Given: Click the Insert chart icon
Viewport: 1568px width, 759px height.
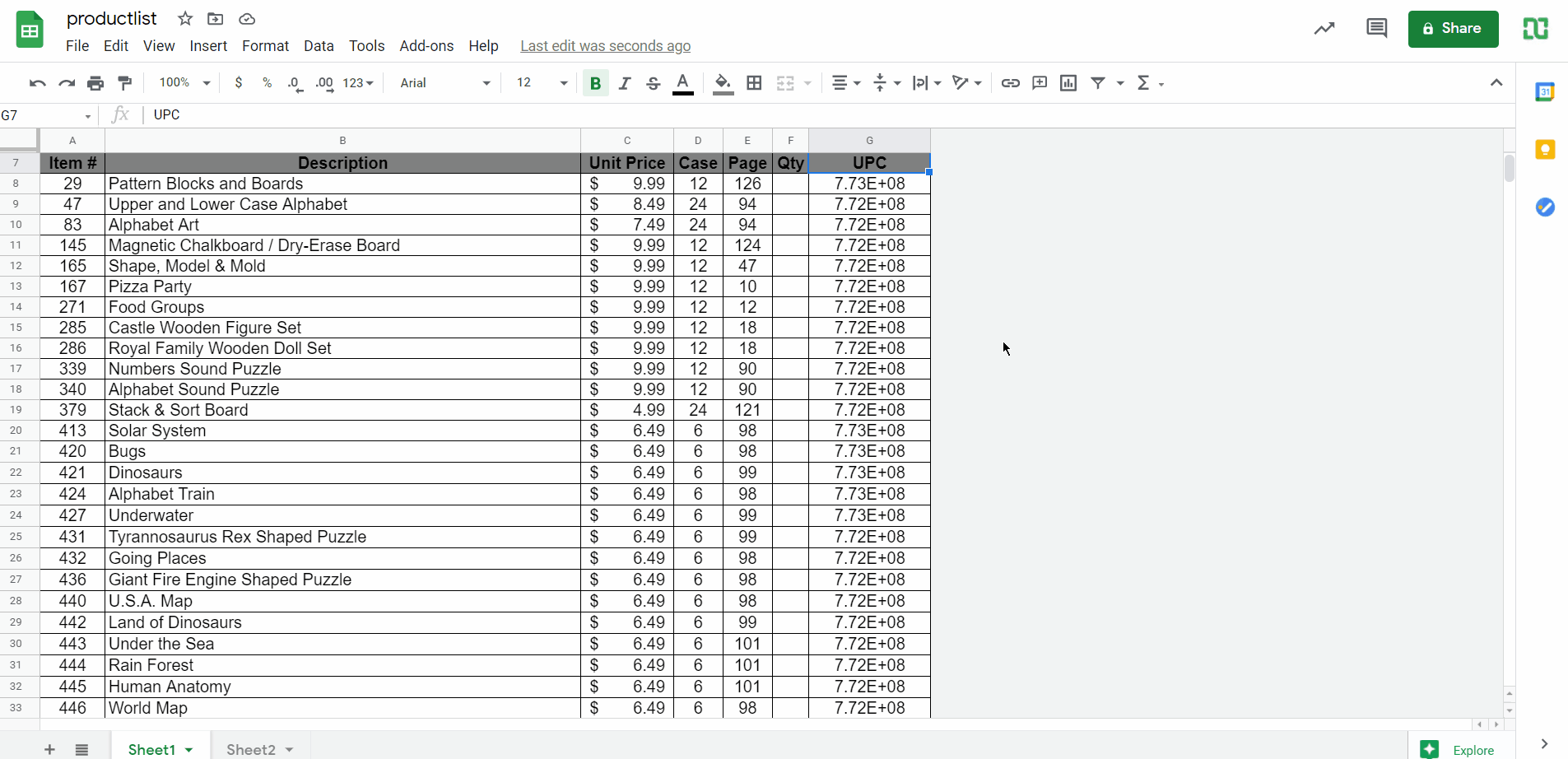Looking at the screenshot, I should (x=1068, y=83).
